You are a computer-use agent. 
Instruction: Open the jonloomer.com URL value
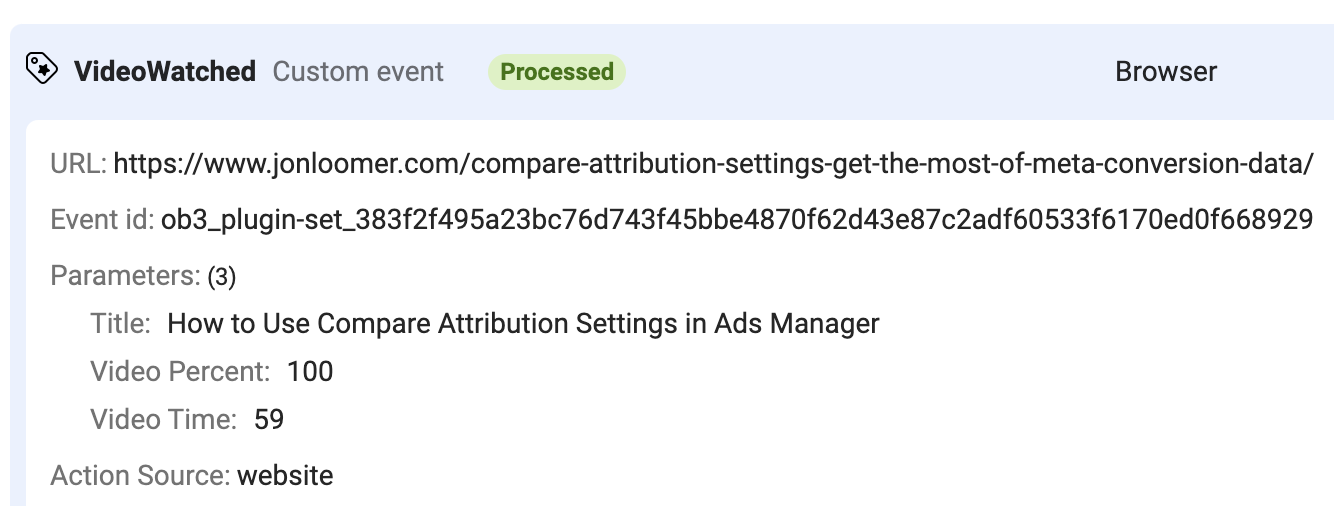click(713, 164)
